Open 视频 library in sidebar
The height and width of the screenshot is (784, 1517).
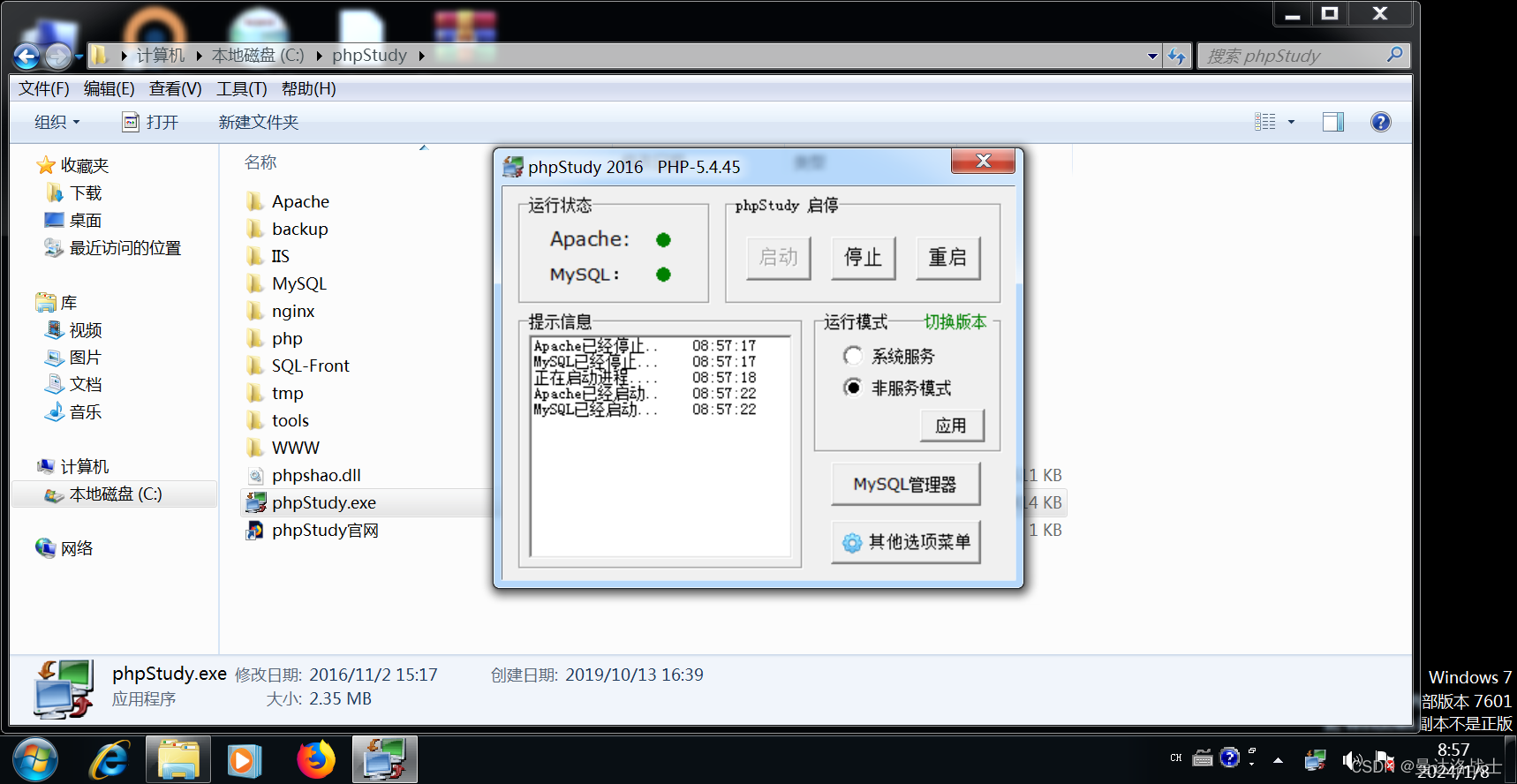click(74, 330)
